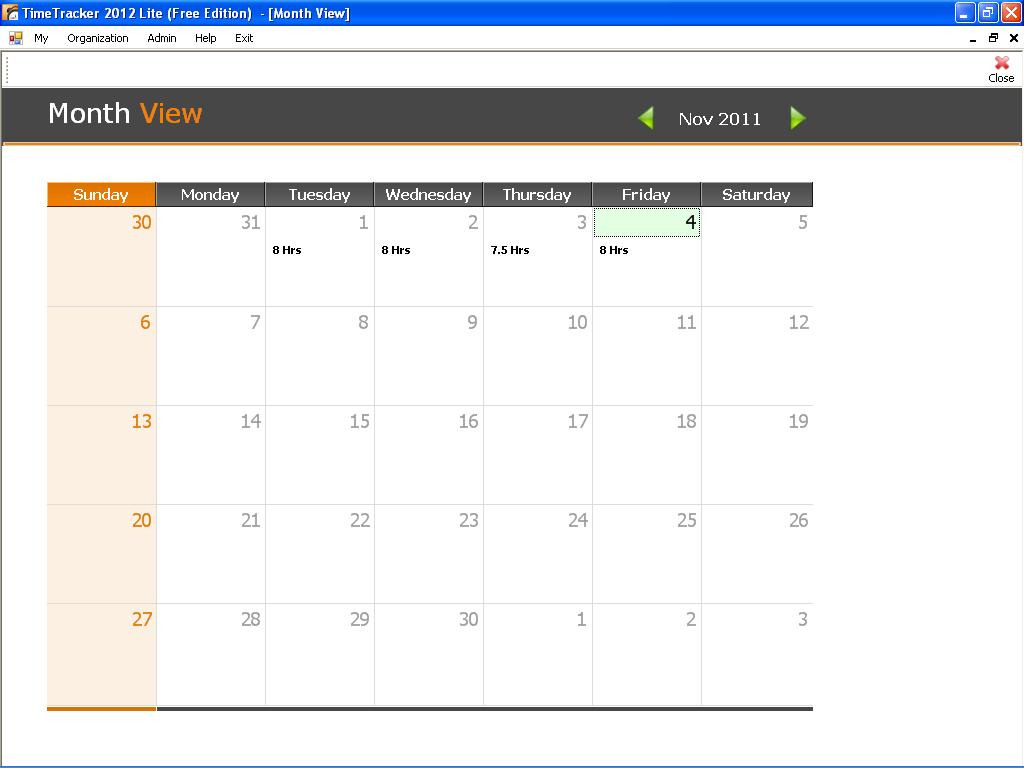Click the Monday column header
Image resolution: width=1024 pixels, height=768 pixels.
tap(210, 195)
